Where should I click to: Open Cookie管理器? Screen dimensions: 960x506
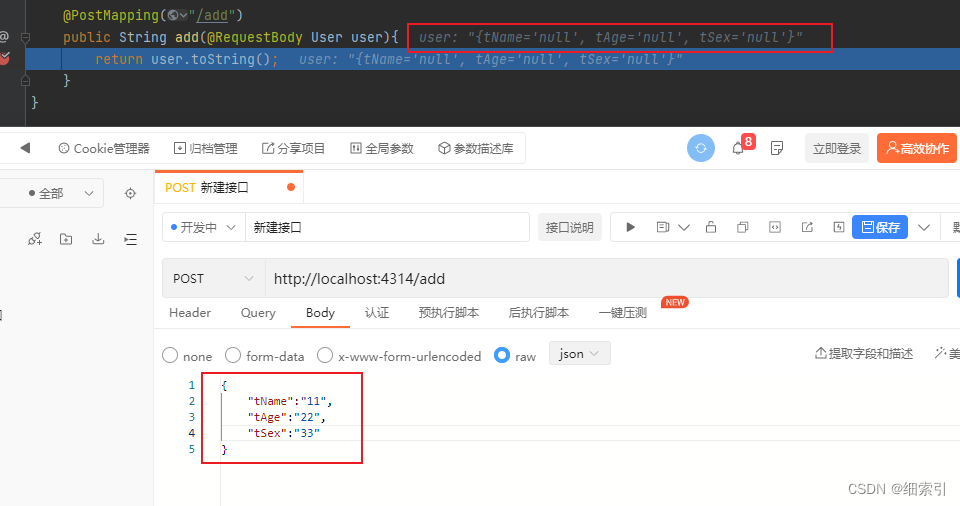104,148
